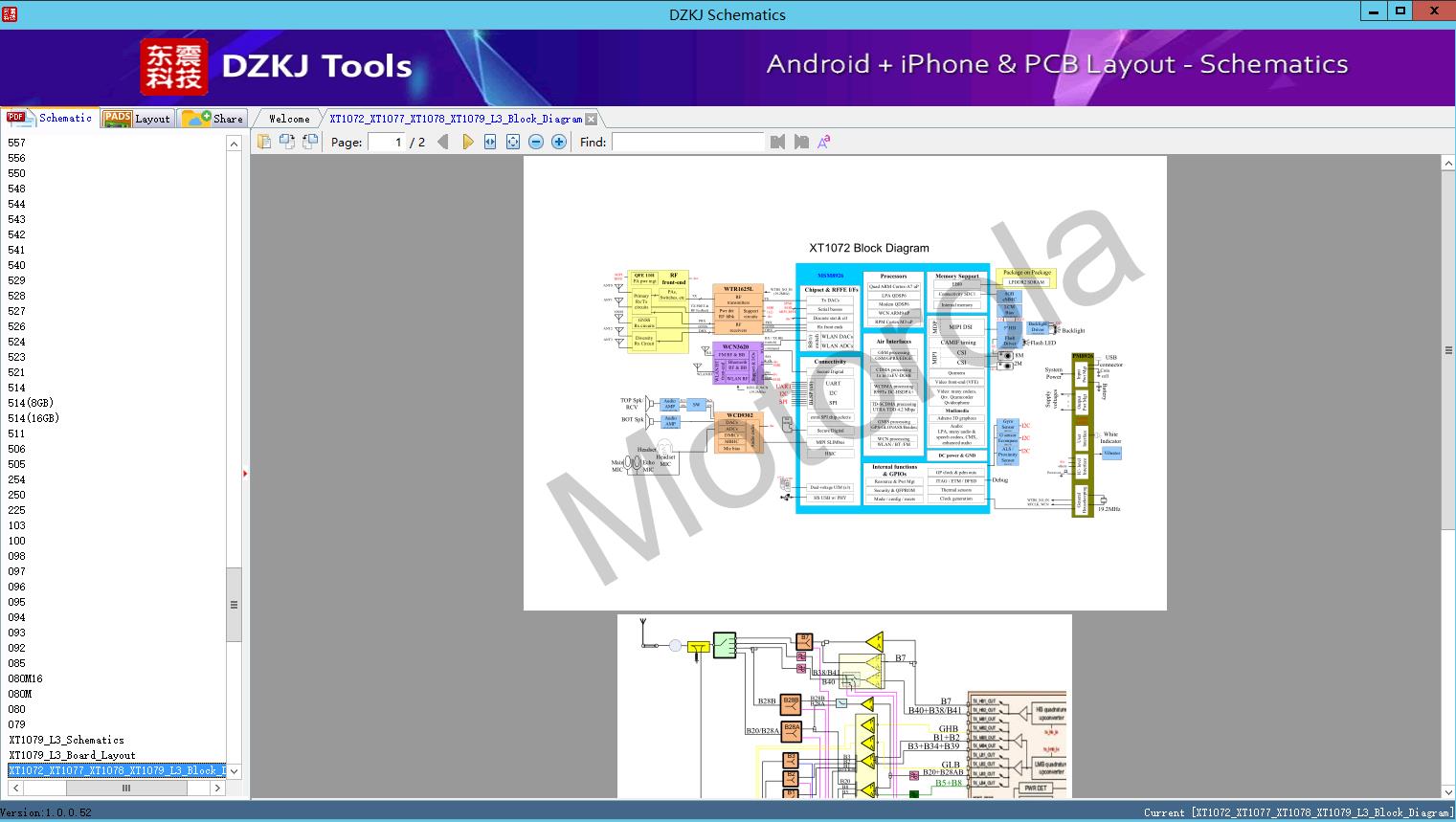Switch to the Welcome document tab
Viewport: 1456px width, 822px height.
pos(288,119)
